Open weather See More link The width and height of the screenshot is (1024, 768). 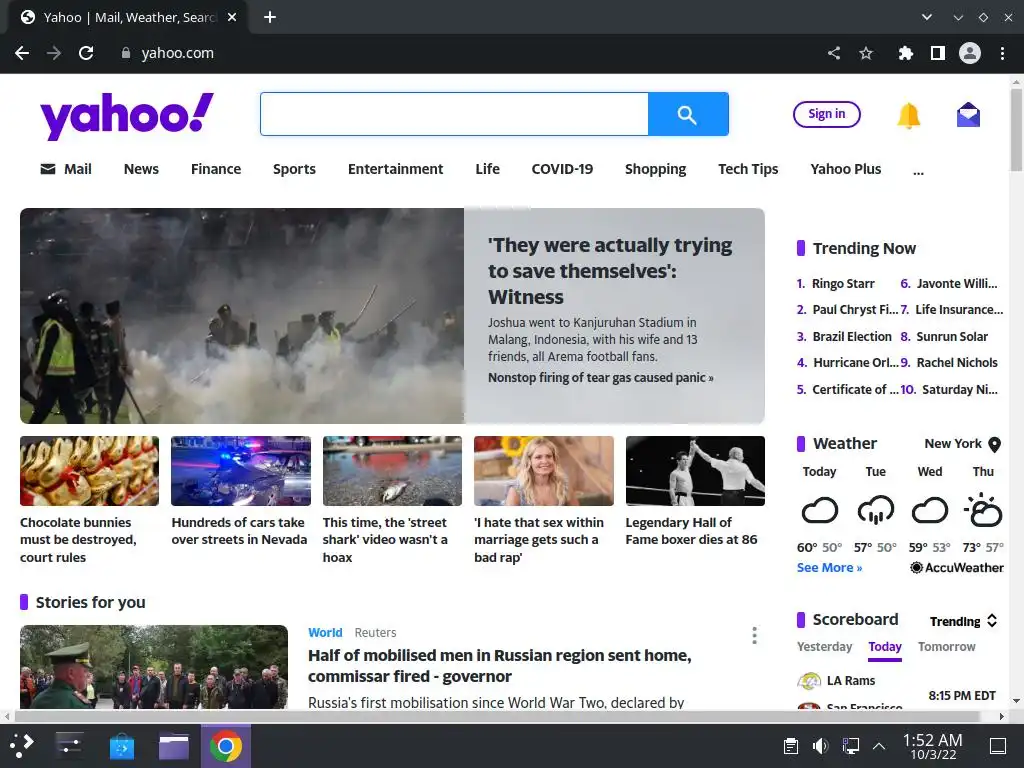point(829,568)
